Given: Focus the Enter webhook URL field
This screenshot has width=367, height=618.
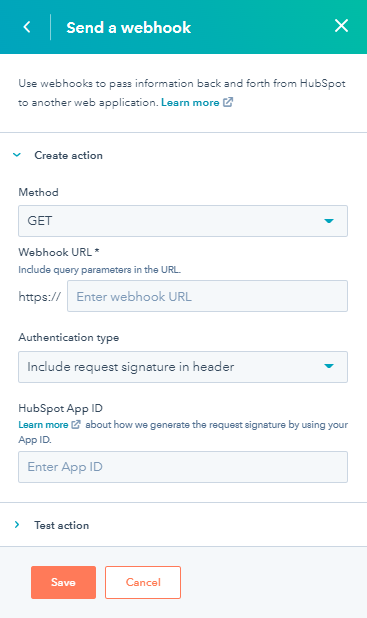Looking at the screenshot, I should (x=207, y=296).
